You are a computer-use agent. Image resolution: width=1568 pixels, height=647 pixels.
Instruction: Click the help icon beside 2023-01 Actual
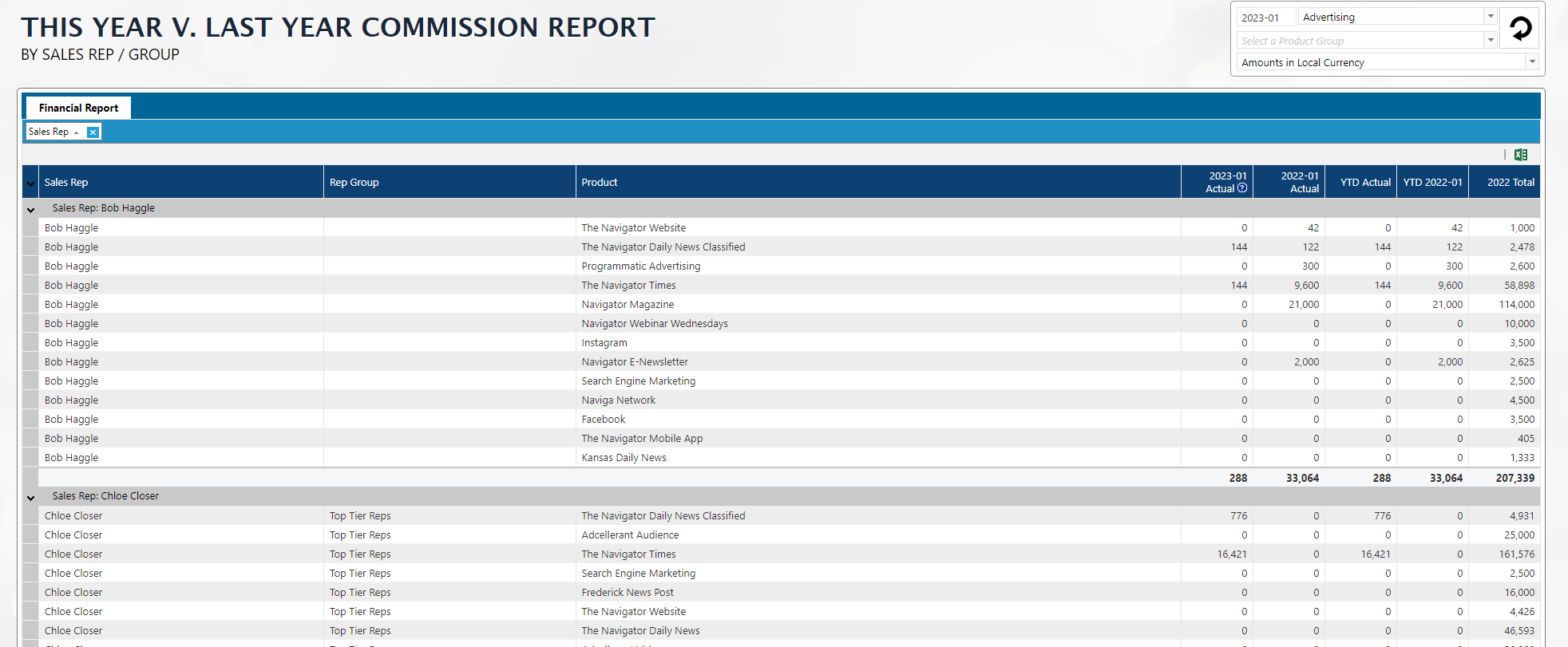[x=1242, y=188]
